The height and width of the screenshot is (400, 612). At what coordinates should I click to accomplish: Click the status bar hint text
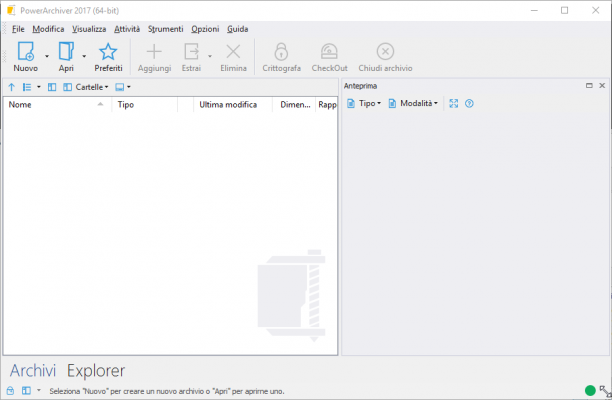click(x=167, y=391)
